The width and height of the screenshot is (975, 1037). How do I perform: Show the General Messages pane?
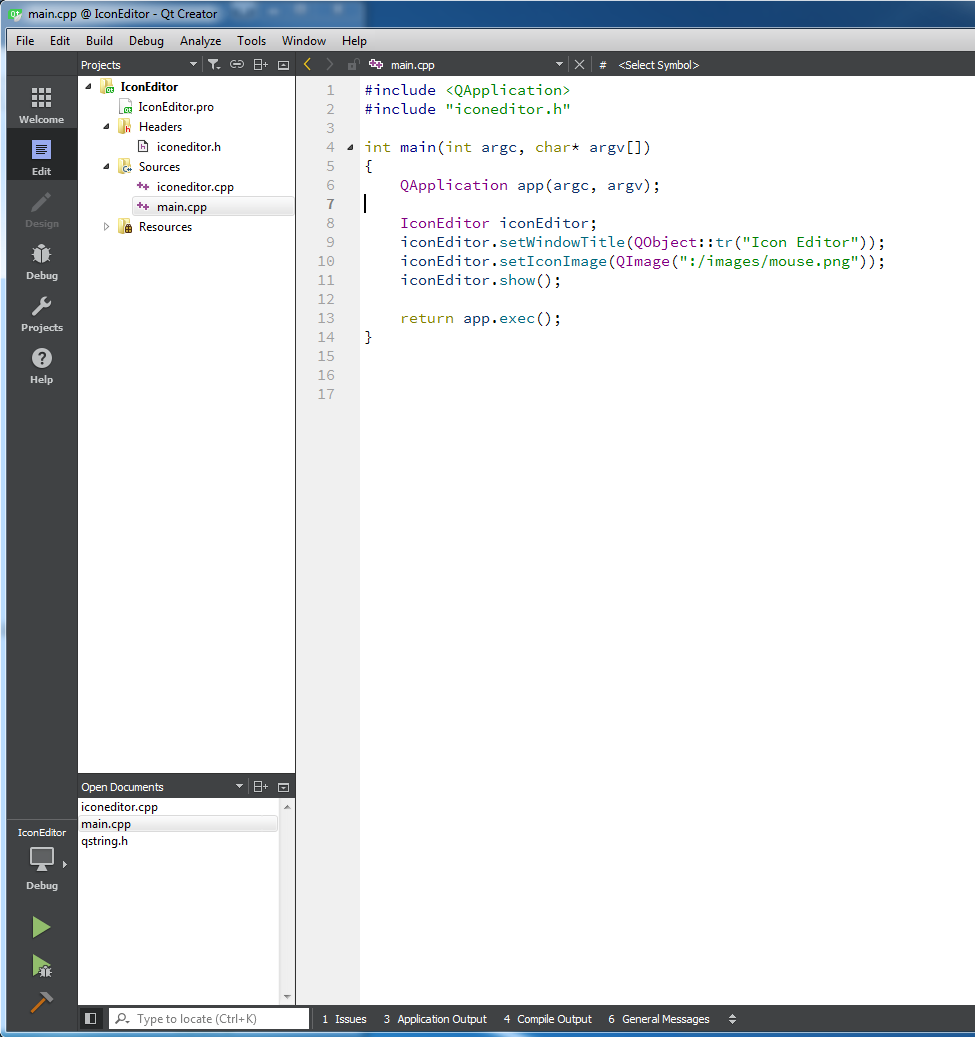click(659, 1019)
